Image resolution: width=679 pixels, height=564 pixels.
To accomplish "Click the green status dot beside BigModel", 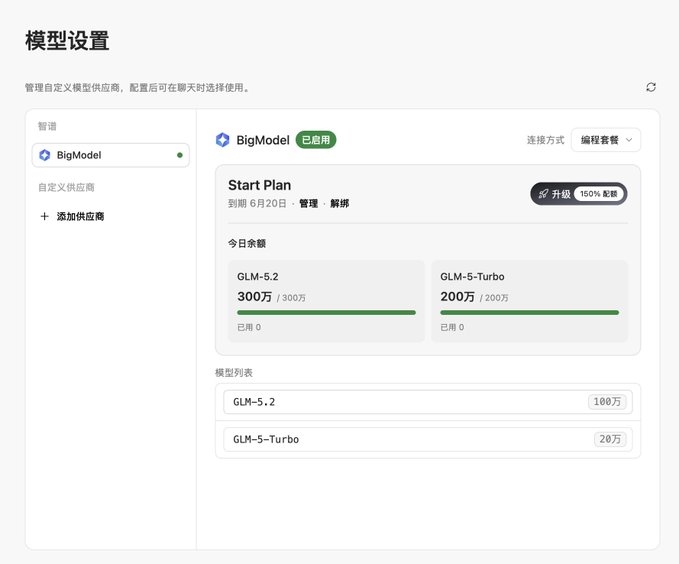I will tap(180, 155).
